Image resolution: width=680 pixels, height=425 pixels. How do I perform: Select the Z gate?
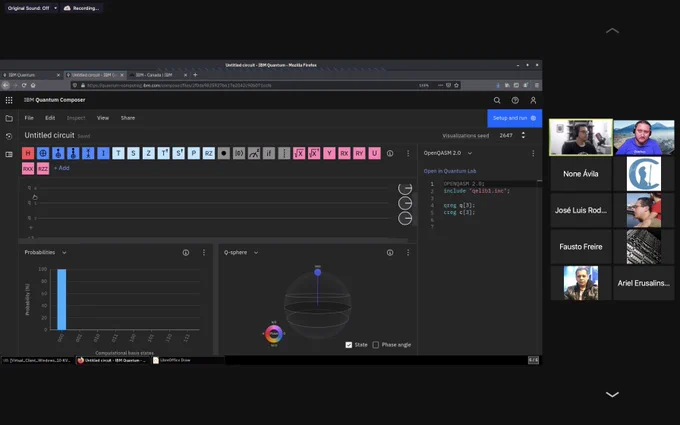click(x=148, y=153)
